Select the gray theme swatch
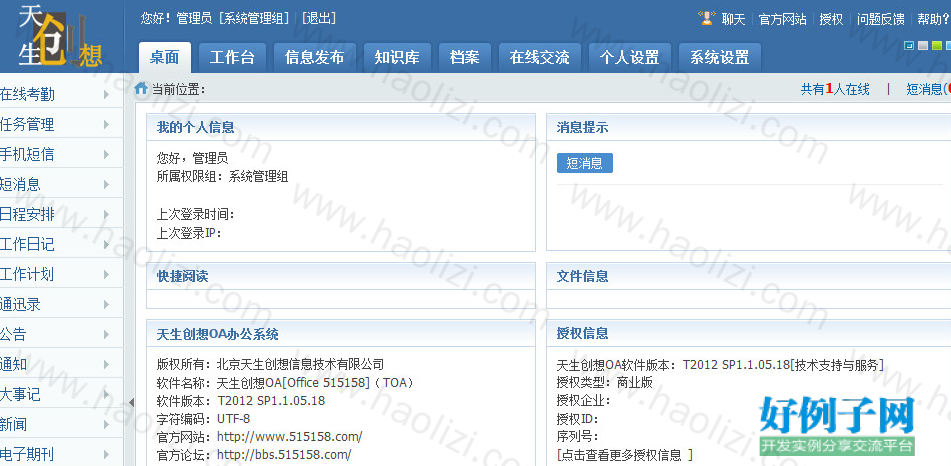Viewport: 951px width, 466px height. (922, 46)
